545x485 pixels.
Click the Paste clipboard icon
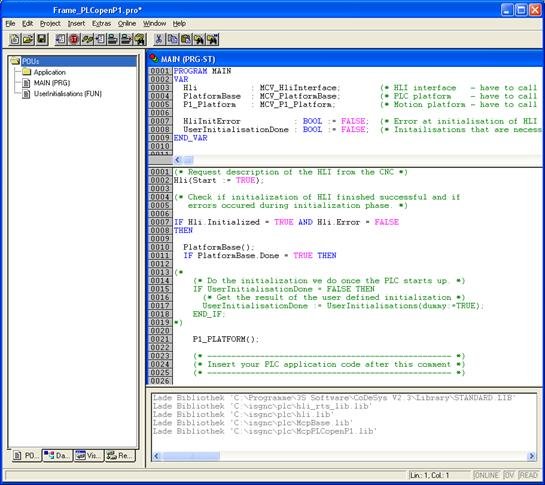(186, 39)
